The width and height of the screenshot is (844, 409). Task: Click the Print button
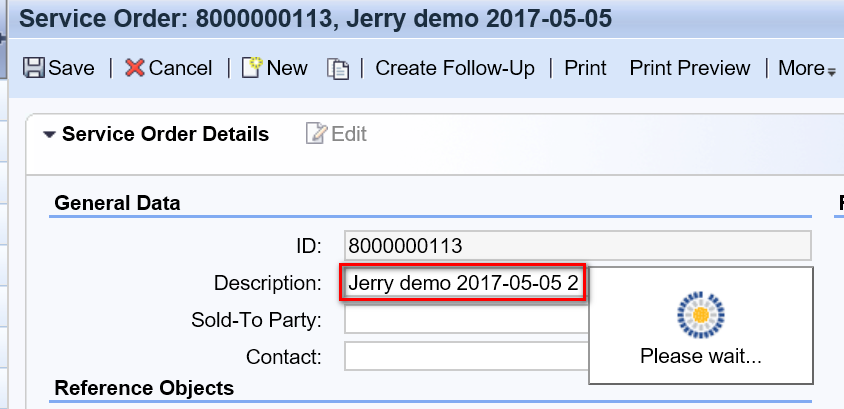click(585, 68)
